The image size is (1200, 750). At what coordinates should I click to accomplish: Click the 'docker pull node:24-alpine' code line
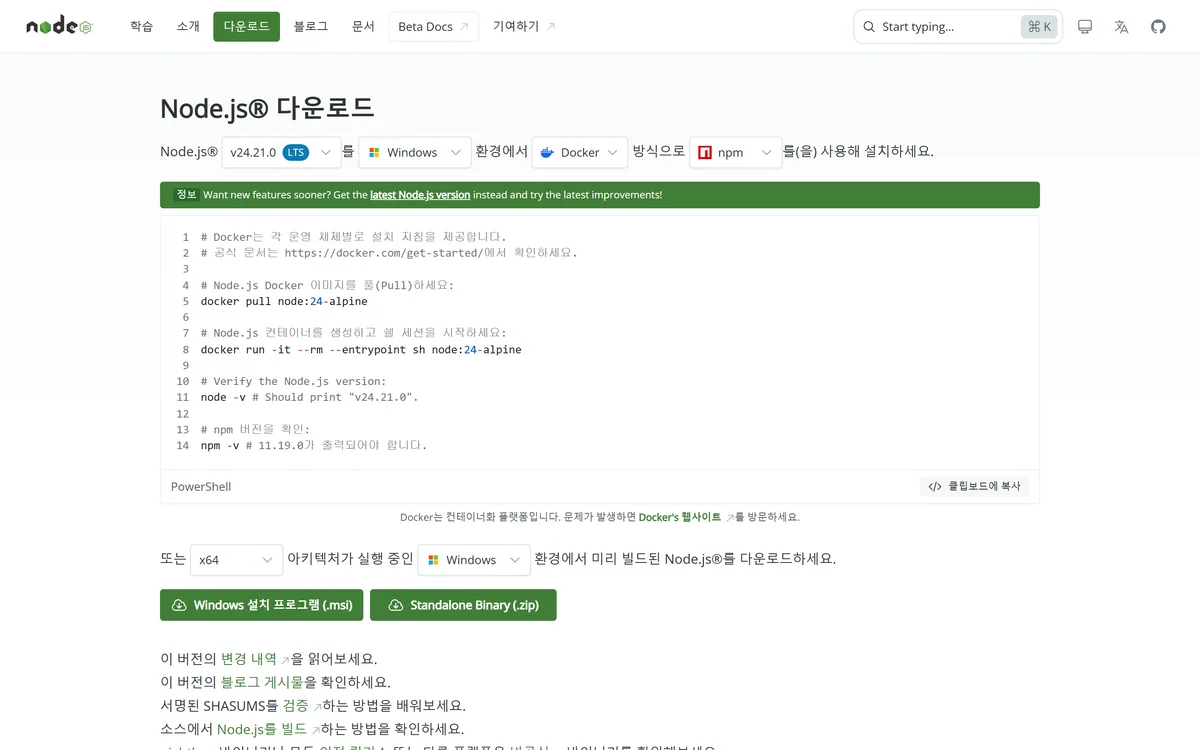point(284,301)
